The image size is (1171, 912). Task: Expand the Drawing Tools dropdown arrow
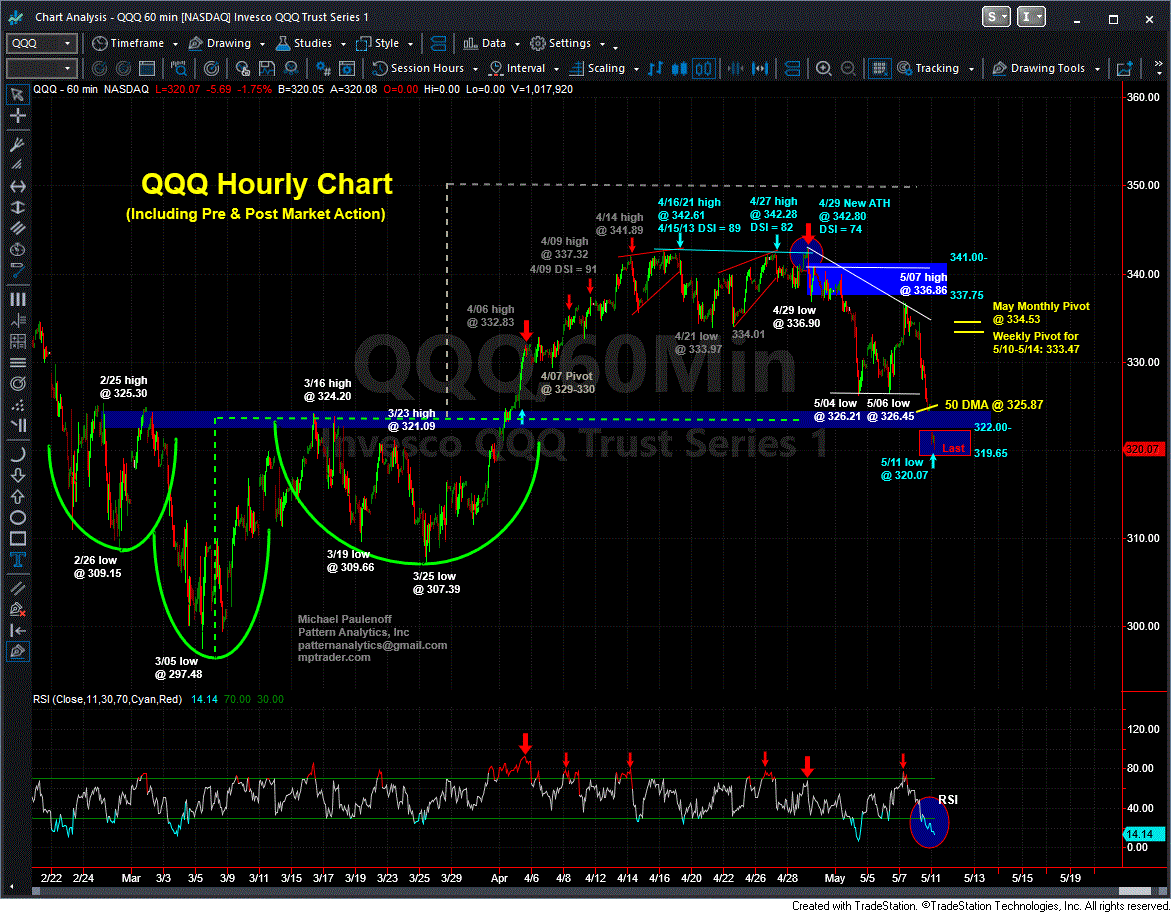[1097, 69]
